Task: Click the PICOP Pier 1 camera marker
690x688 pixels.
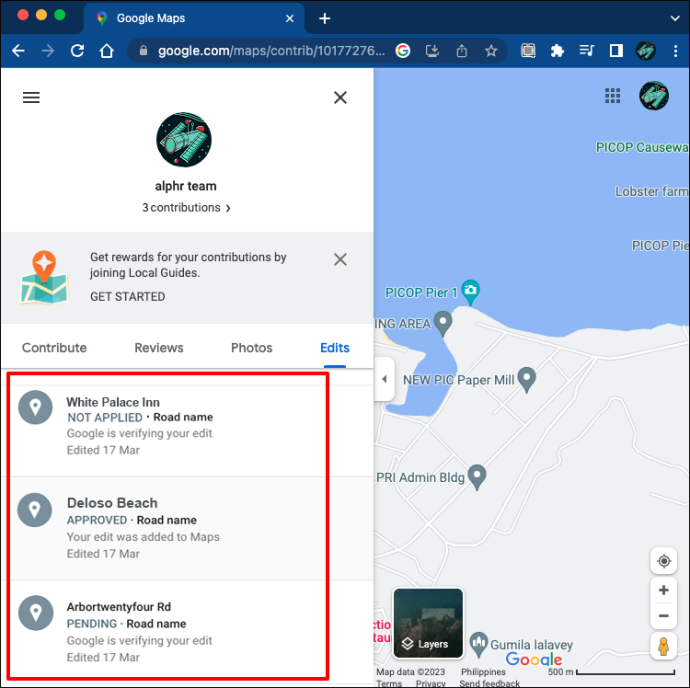Action: tap(470, 291)
